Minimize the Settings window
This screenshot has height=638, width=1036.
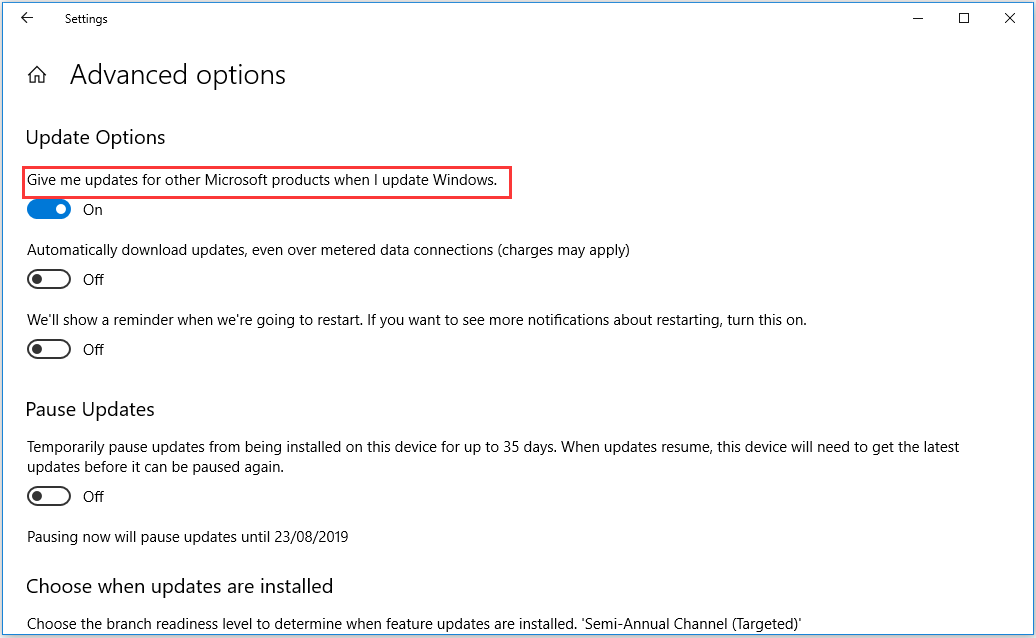pyautogui.click(x=918, y=18)
